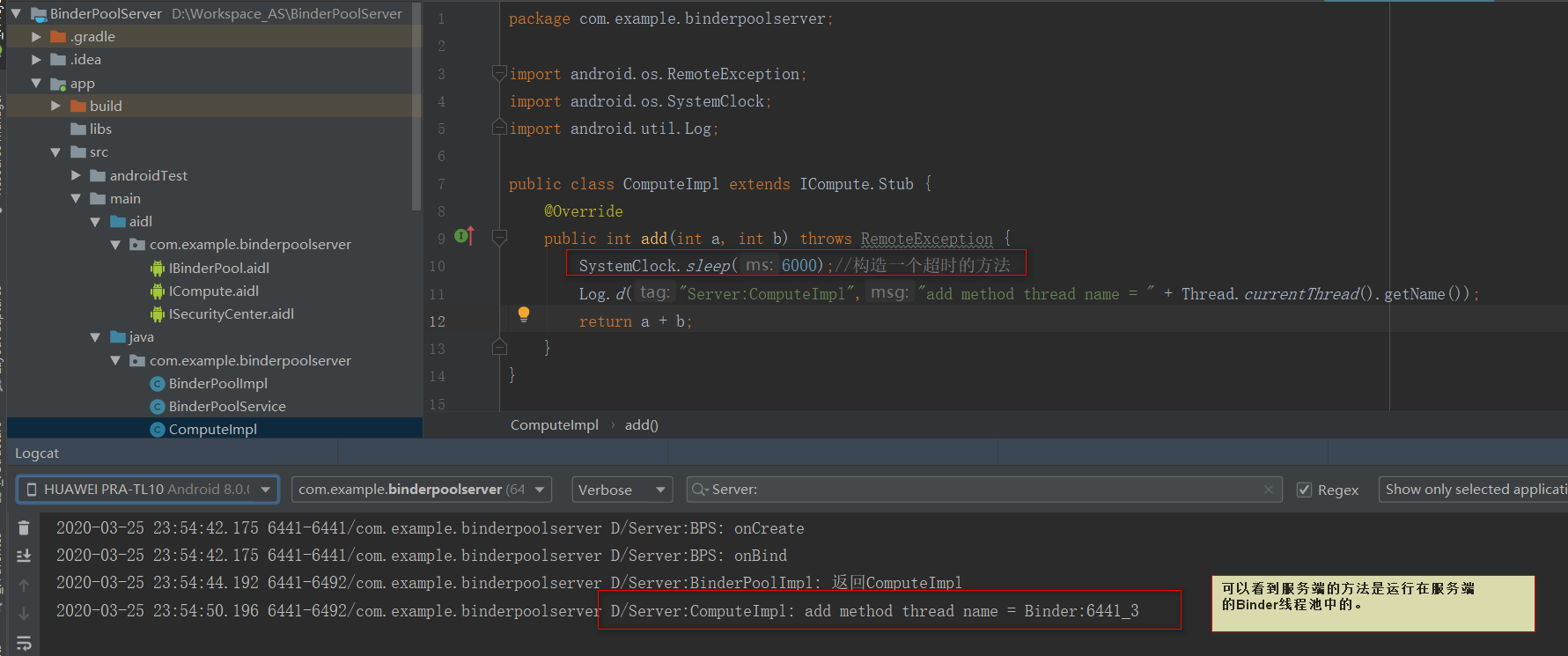Click the down arrow icon in Logcat sidebar
Screen dimensions: 1568x656
coord(24,614)
